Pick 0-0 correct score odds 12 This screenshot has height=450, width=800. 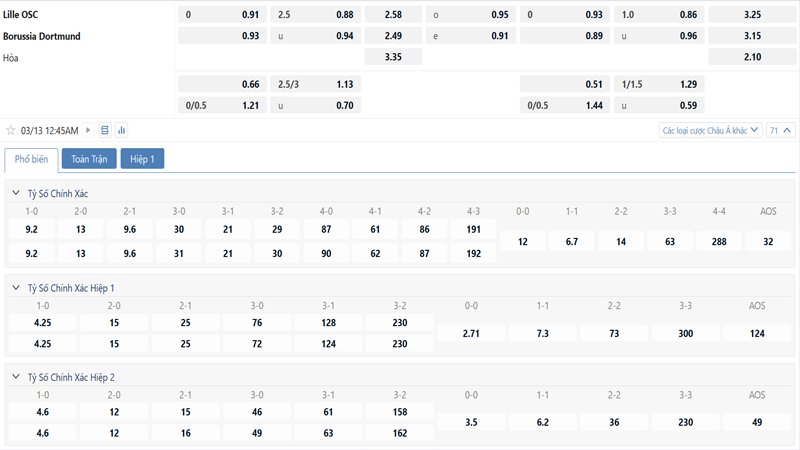(x=522, y=241)
